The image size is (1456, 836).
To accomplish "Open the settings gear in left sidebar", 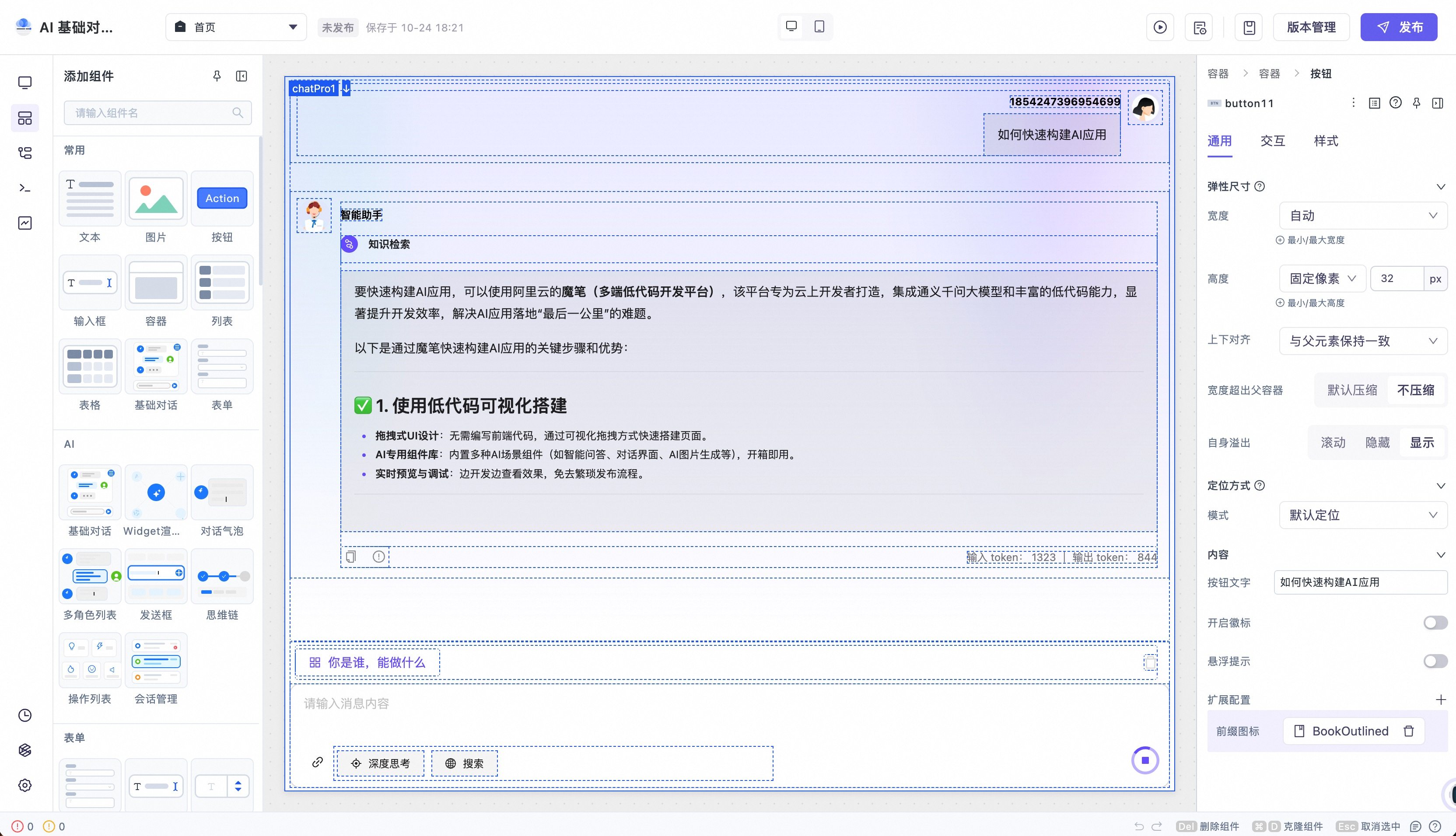I will click(24, 785).
